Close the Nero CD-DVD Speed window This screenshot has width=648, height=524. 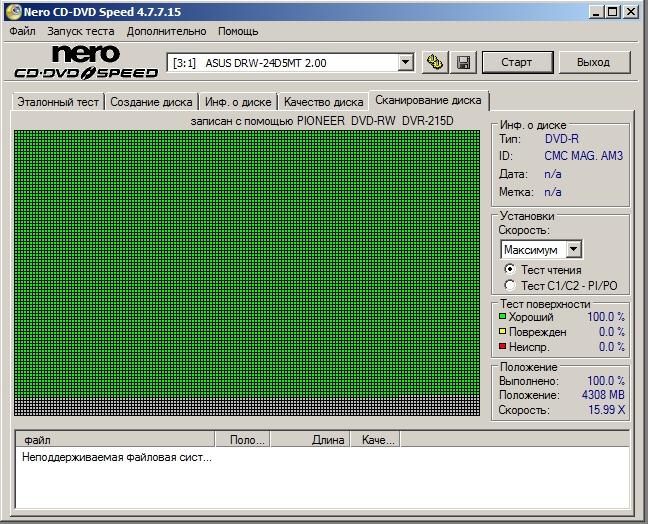pos(631,12)
